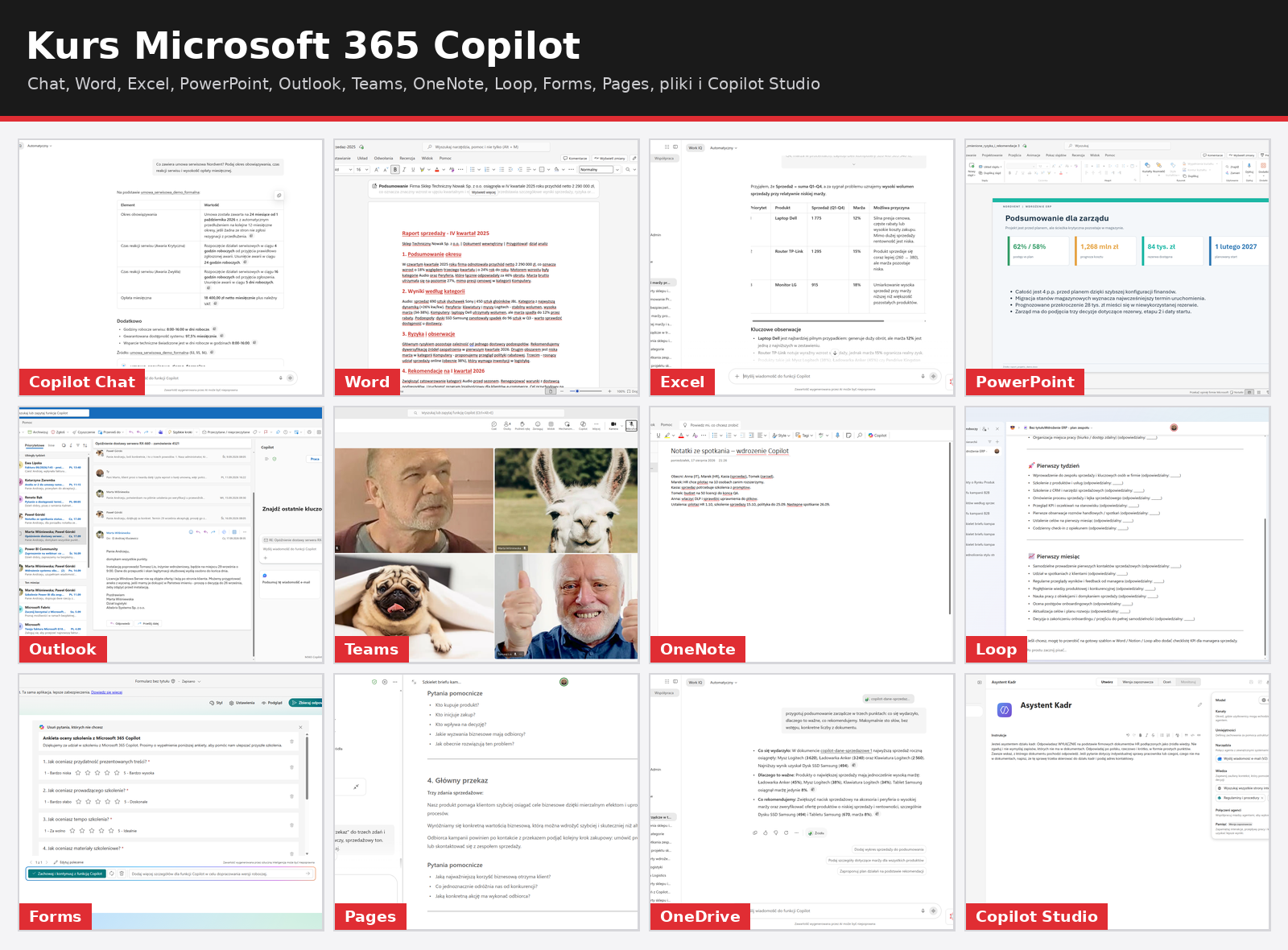Open the Recenzja tab in Word thumbnail

407,159
